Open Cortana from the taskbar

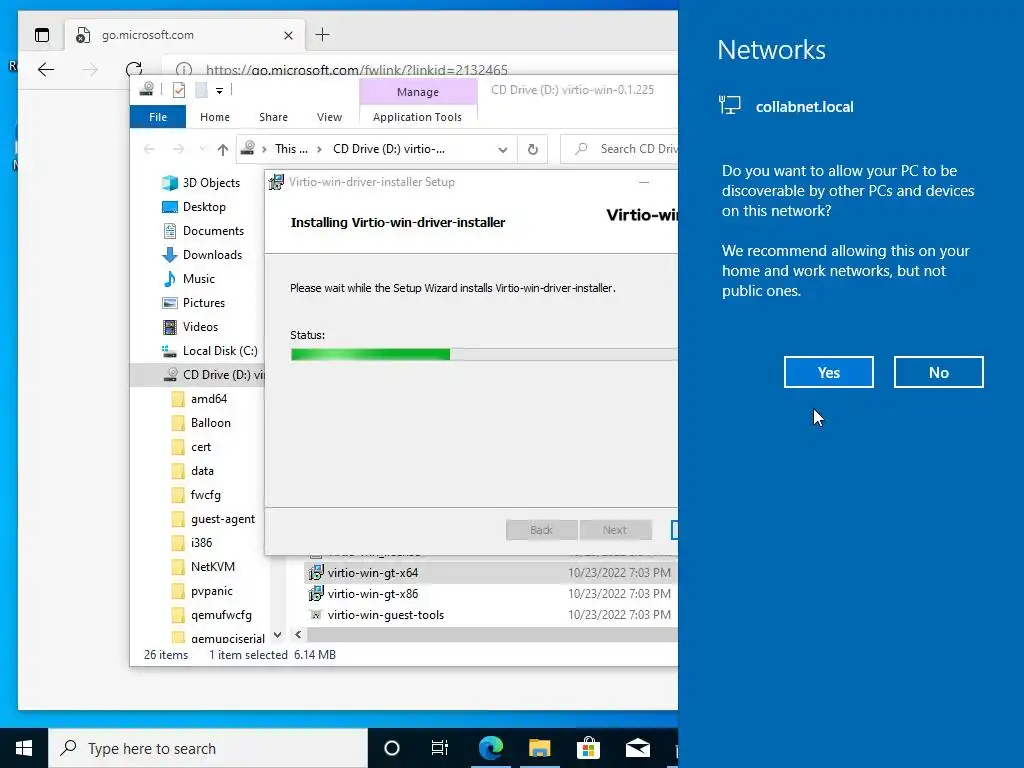(392, 748)
